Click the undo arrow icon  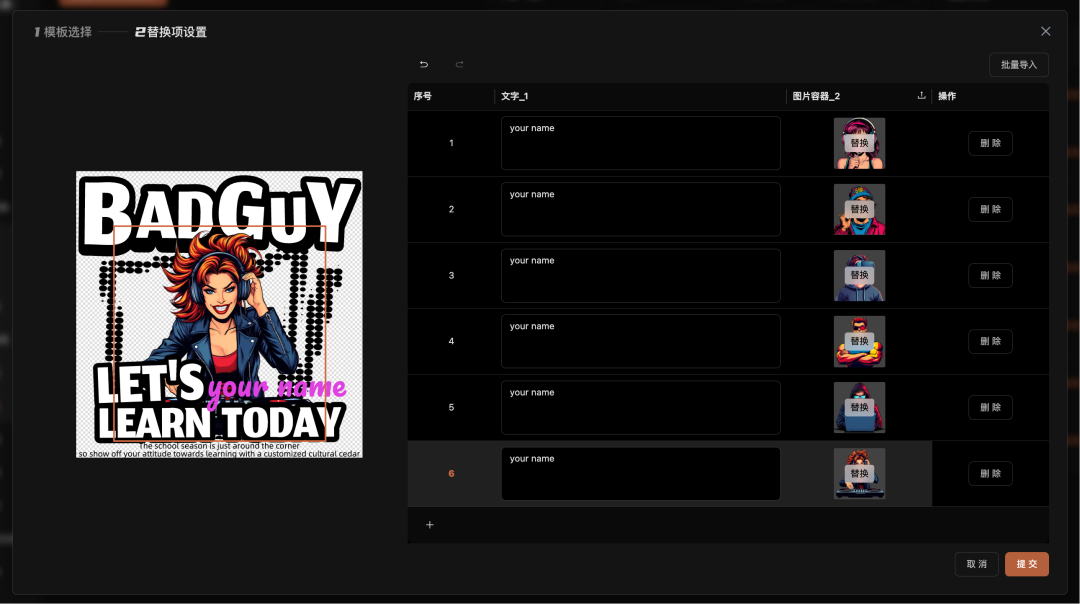[x=424, y=65]
